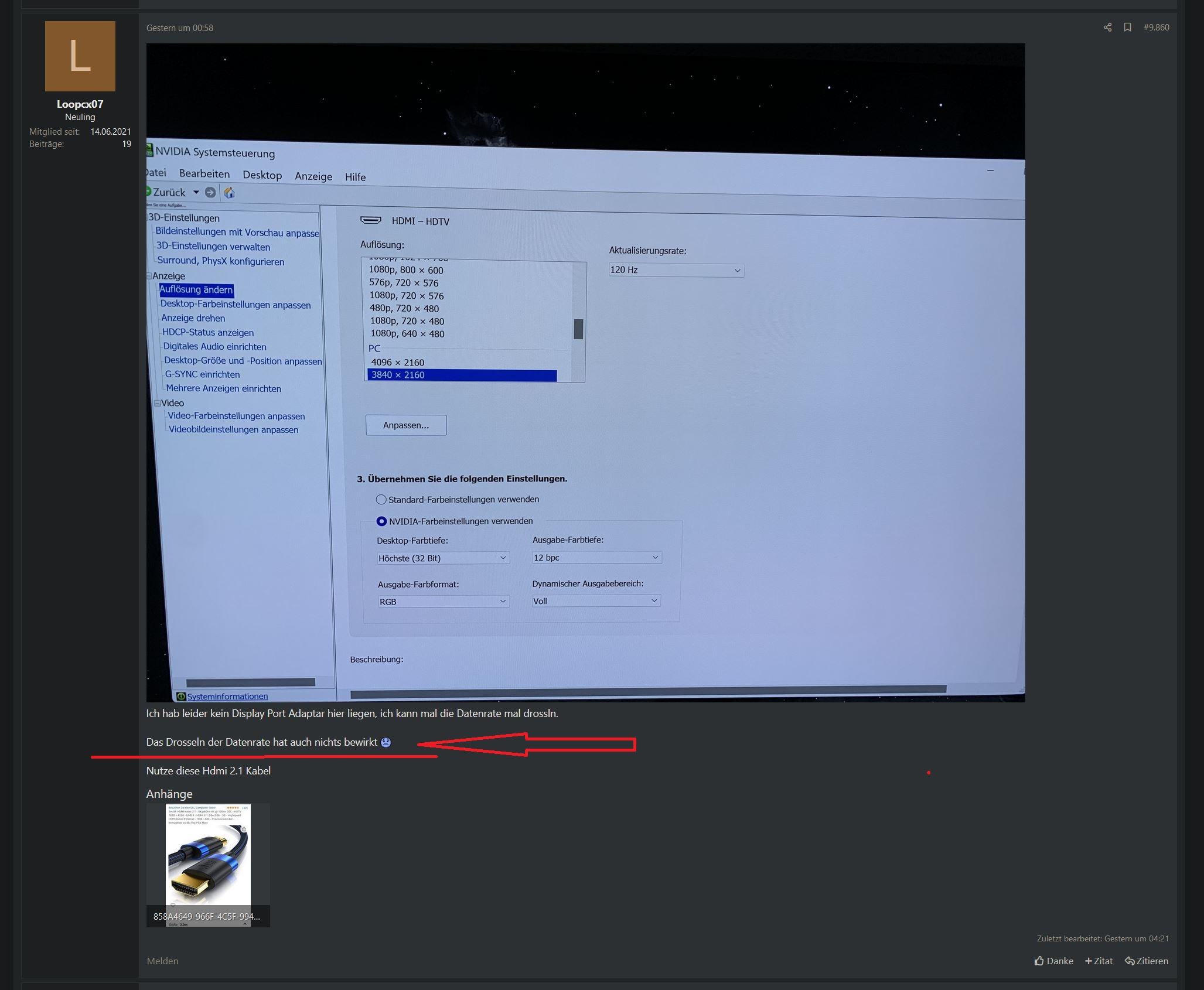Viewport: 1204px width, 990px height.
Task: Click the Melden link
Action: click(162, 961)
